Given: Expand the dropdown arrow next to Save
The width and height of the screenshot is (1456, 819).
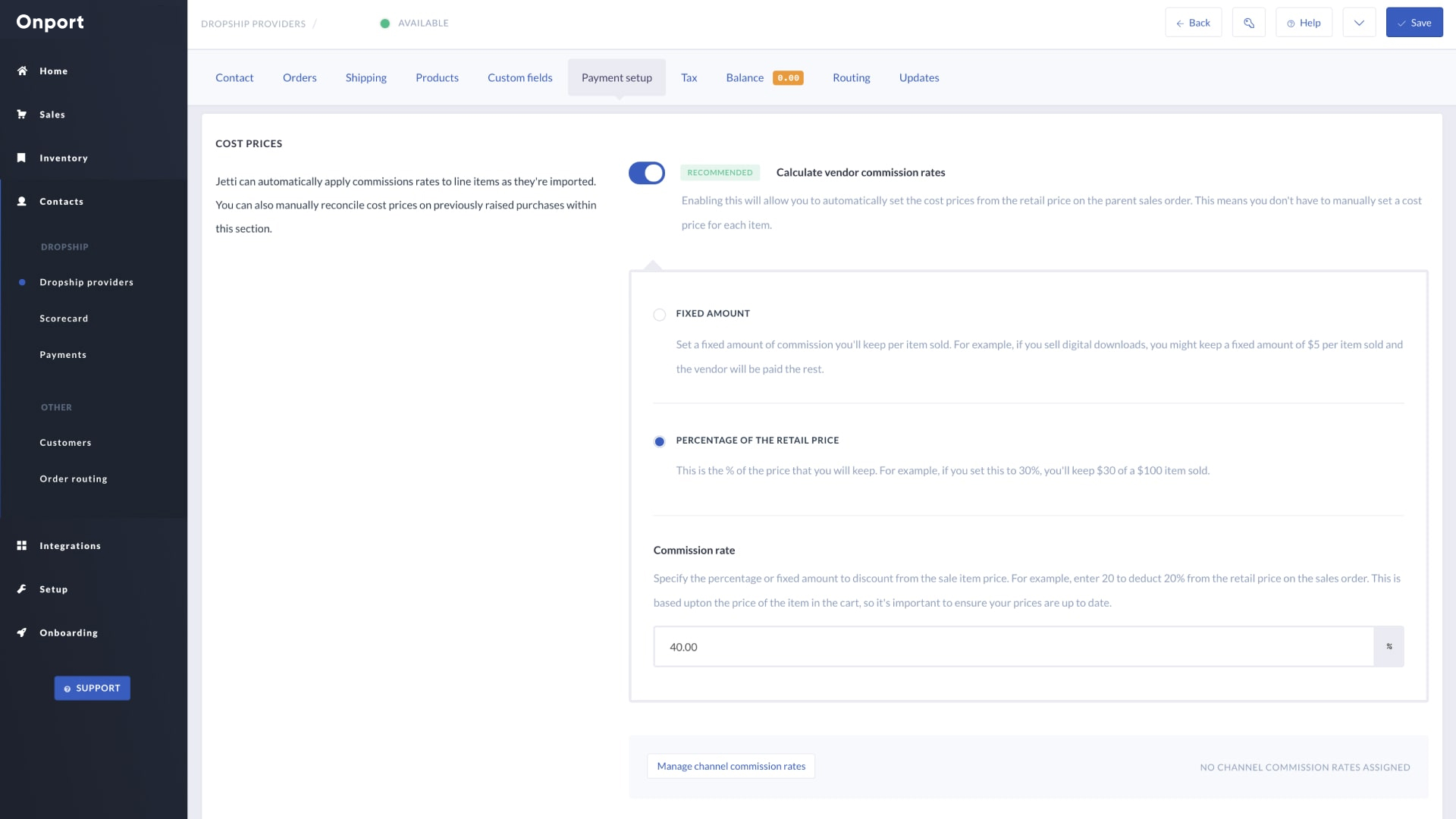Looking at the screenshot, I should click(x=1359, y=22).
